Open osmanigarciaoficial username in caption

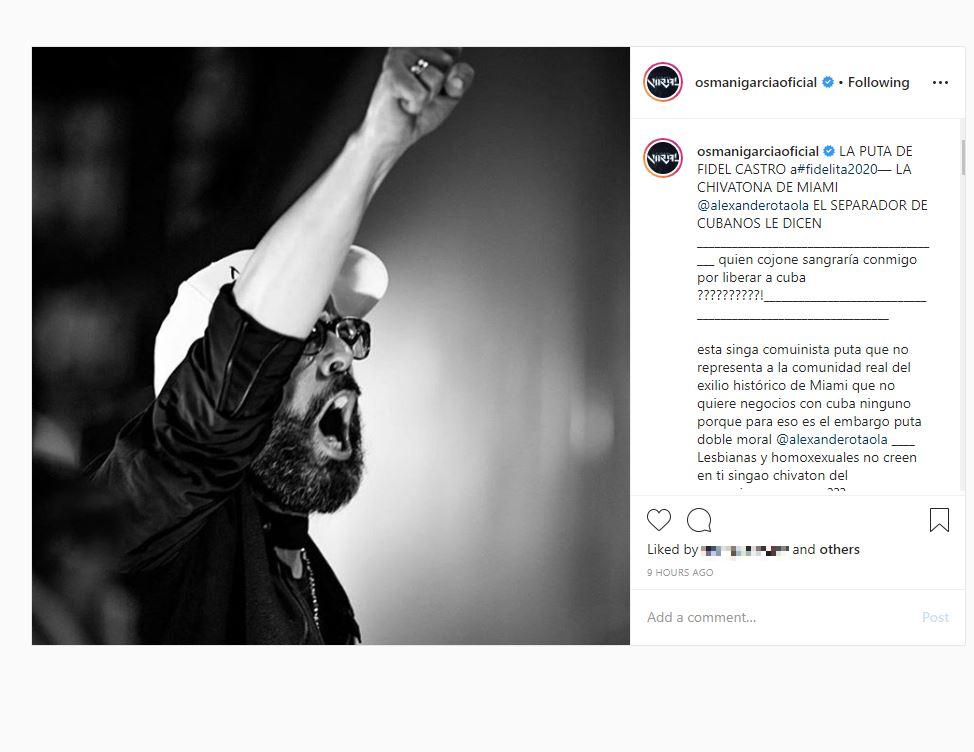[757, 151]
